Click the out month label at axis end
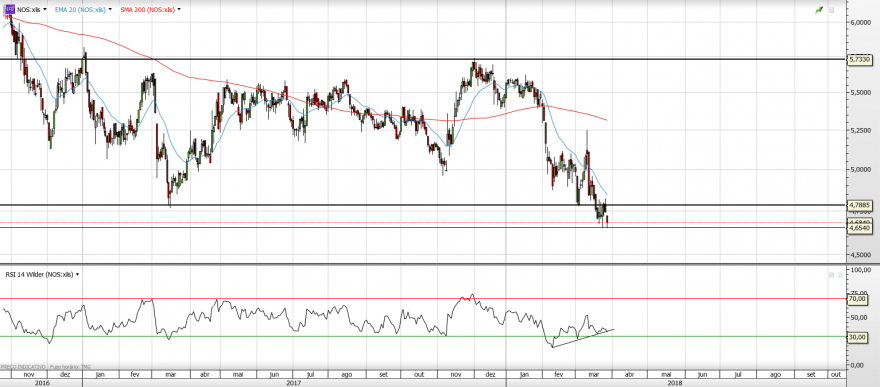The width and height of the screenshot is (880, 387). (835, 374)
